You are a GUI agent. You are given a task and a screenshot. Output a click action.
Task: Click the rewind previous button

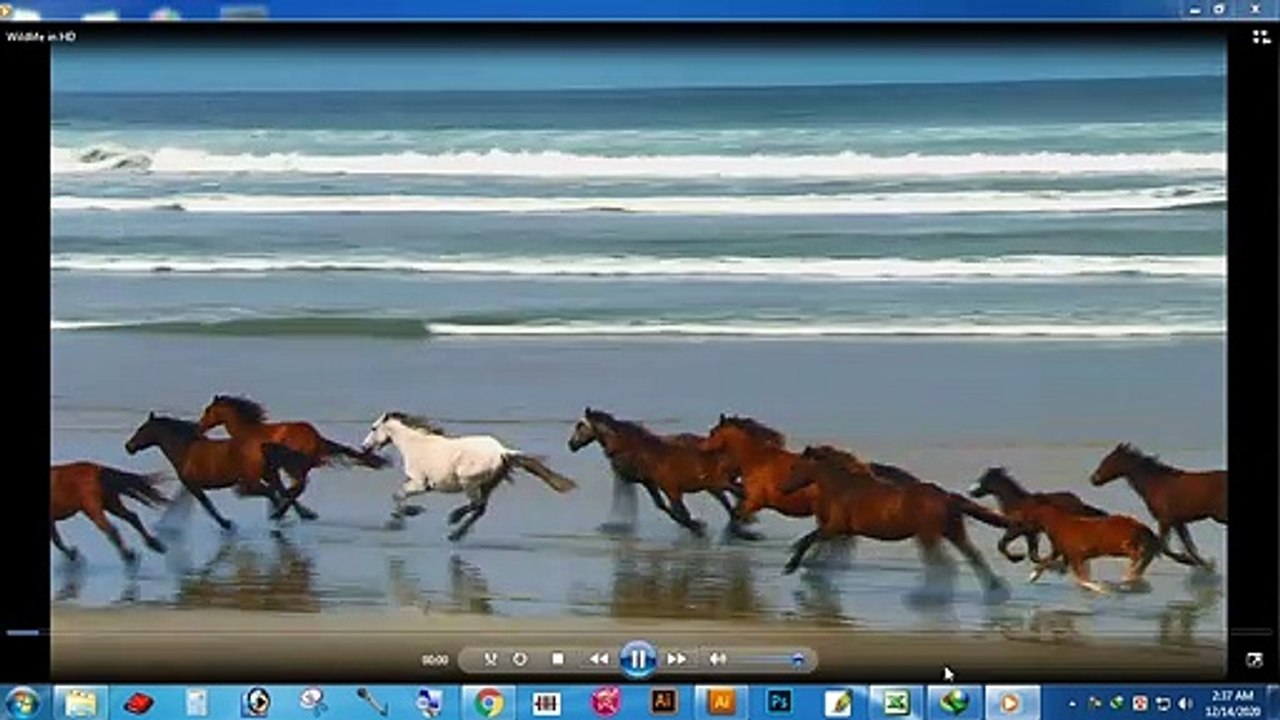[x=599, y=659]
